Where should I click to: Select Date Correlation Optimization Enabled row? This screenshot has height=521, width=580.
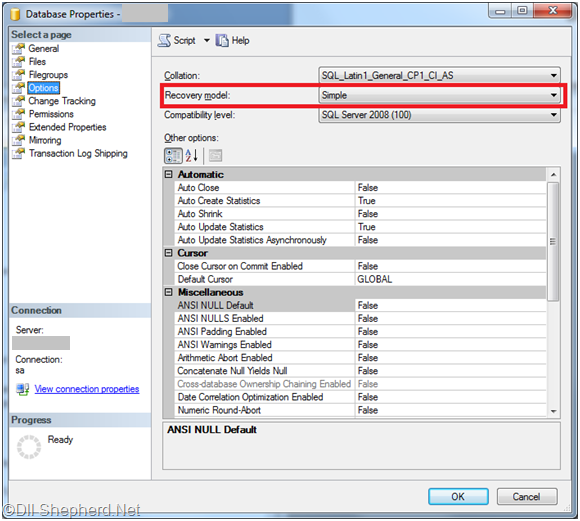point(361,397)
